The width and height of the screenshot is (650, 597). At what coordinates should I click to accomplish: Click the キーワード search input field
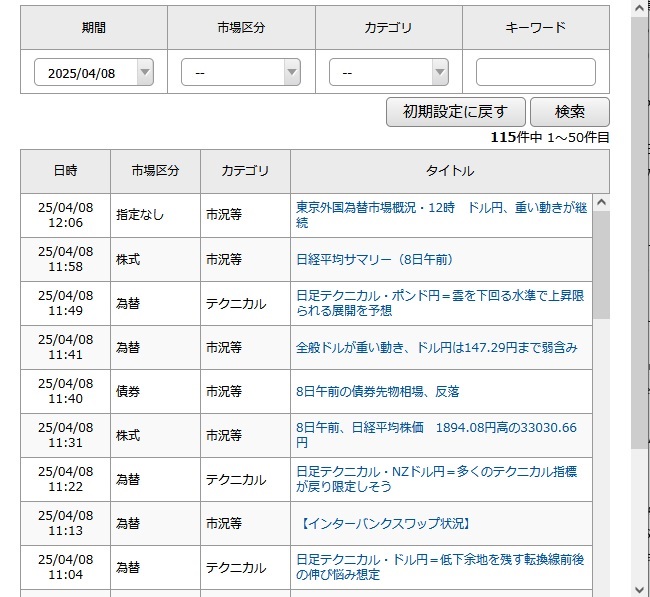pyautogui.click(x=536, y=72)
